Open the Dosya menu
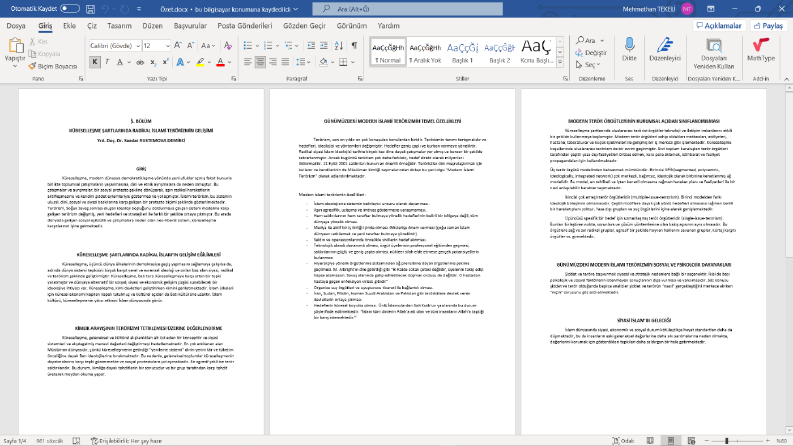Viewport: 793px width, 446px height. pos(16,26)
